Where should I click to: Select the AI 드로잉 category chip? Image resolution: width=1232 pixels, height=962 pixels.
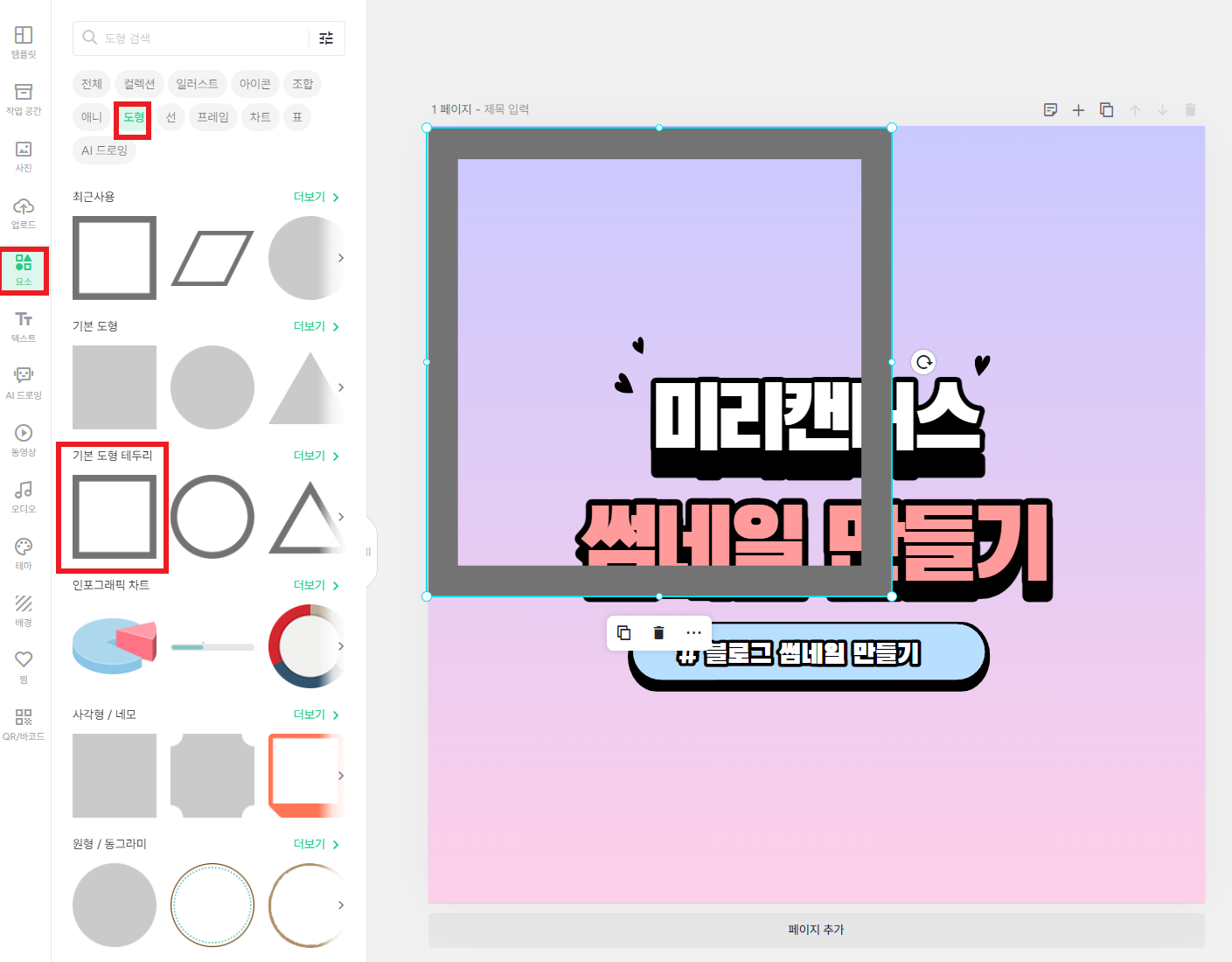coord(105,150)
